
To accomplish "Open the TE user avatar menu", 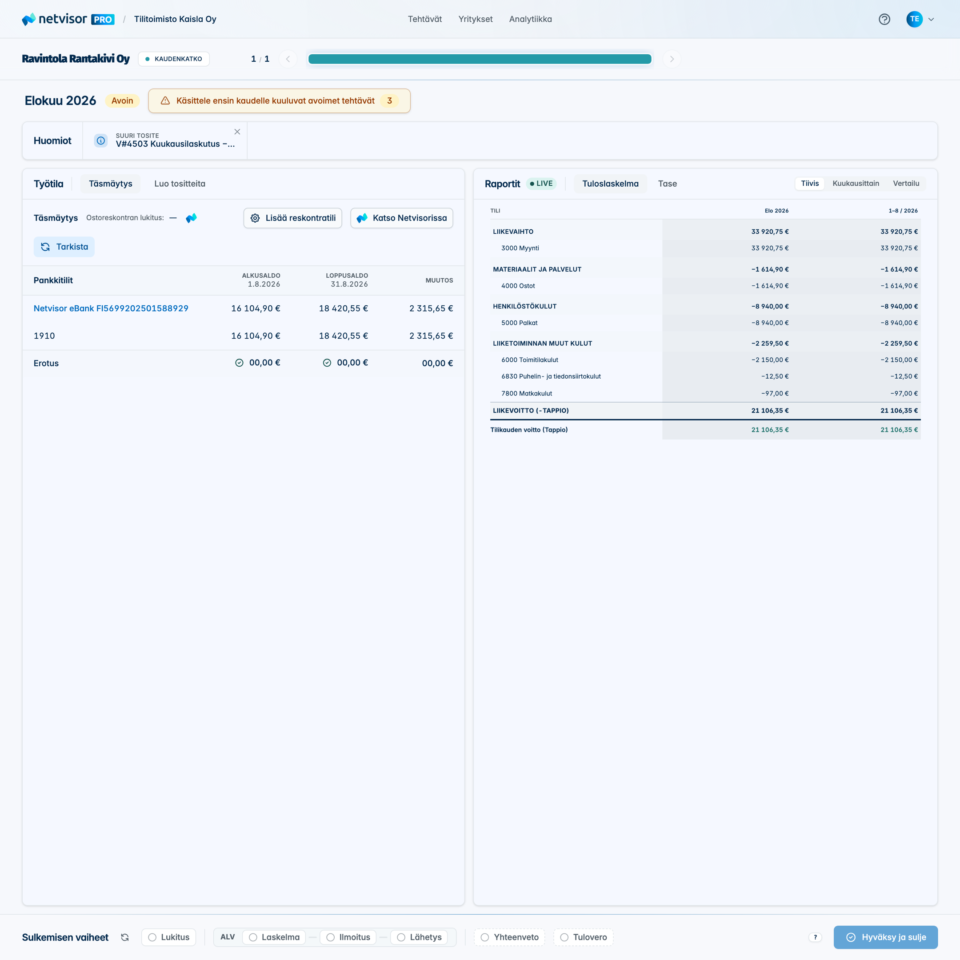I will (920, 19).
